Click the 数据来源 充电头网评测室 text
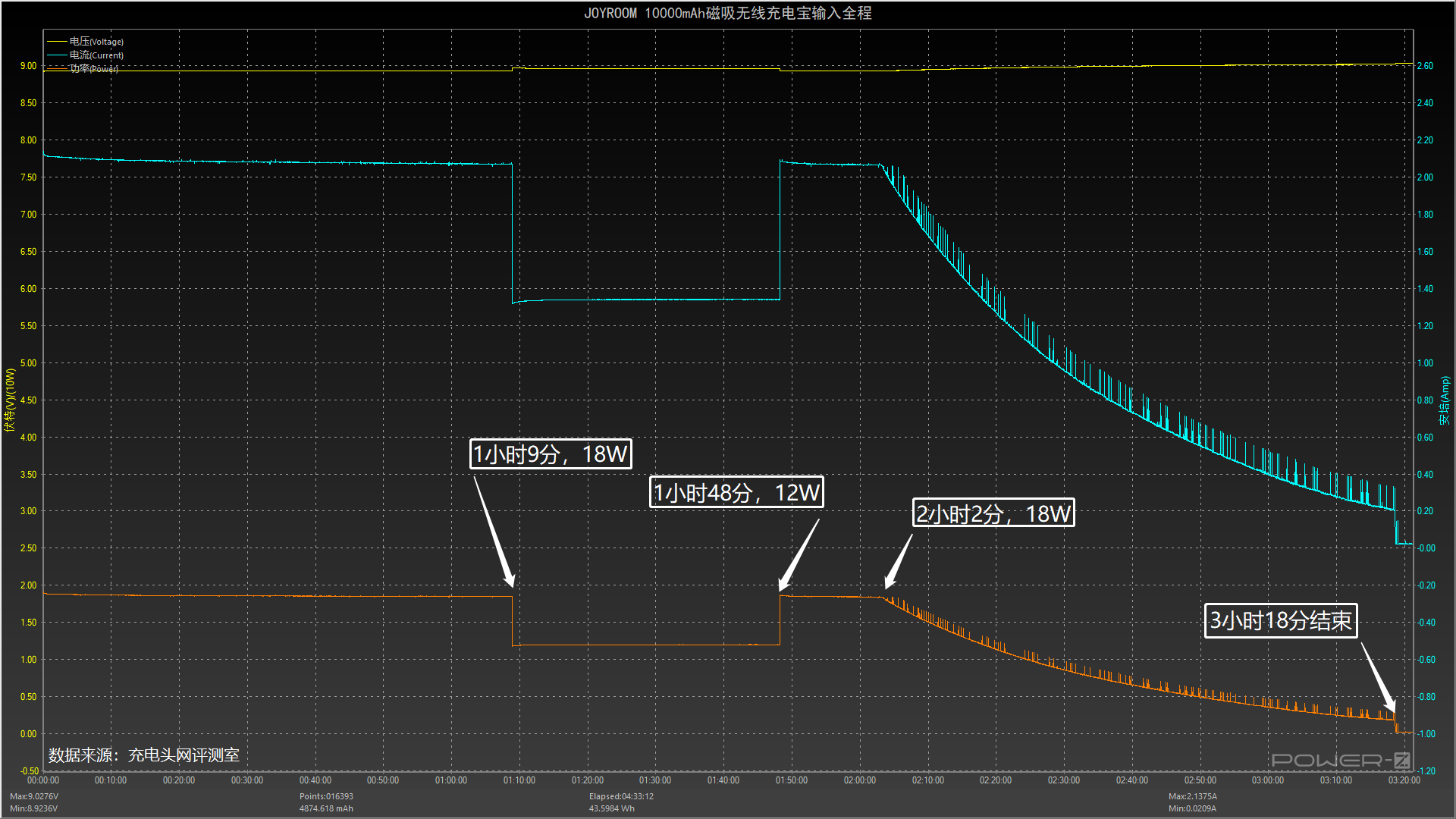 tap(144, 755)
